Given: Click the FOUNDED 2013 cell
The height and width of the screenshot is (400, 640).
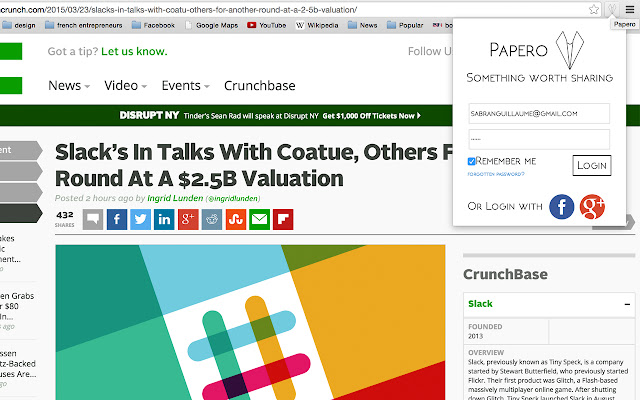Looking at the screenshot, I should click(506, 331).
